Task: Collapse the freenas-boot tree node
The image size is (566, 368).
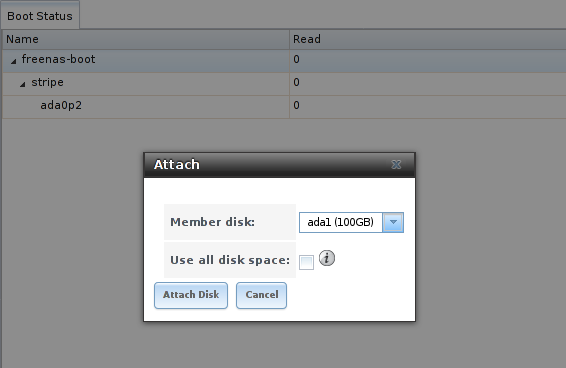Action: point(13,61)
